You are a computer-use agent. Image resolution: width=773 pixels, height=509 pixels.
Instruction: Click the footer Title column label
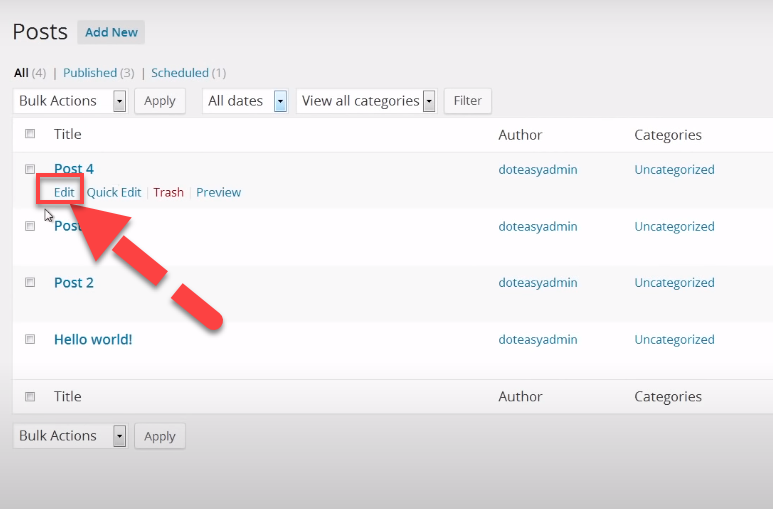pos(68,397)
